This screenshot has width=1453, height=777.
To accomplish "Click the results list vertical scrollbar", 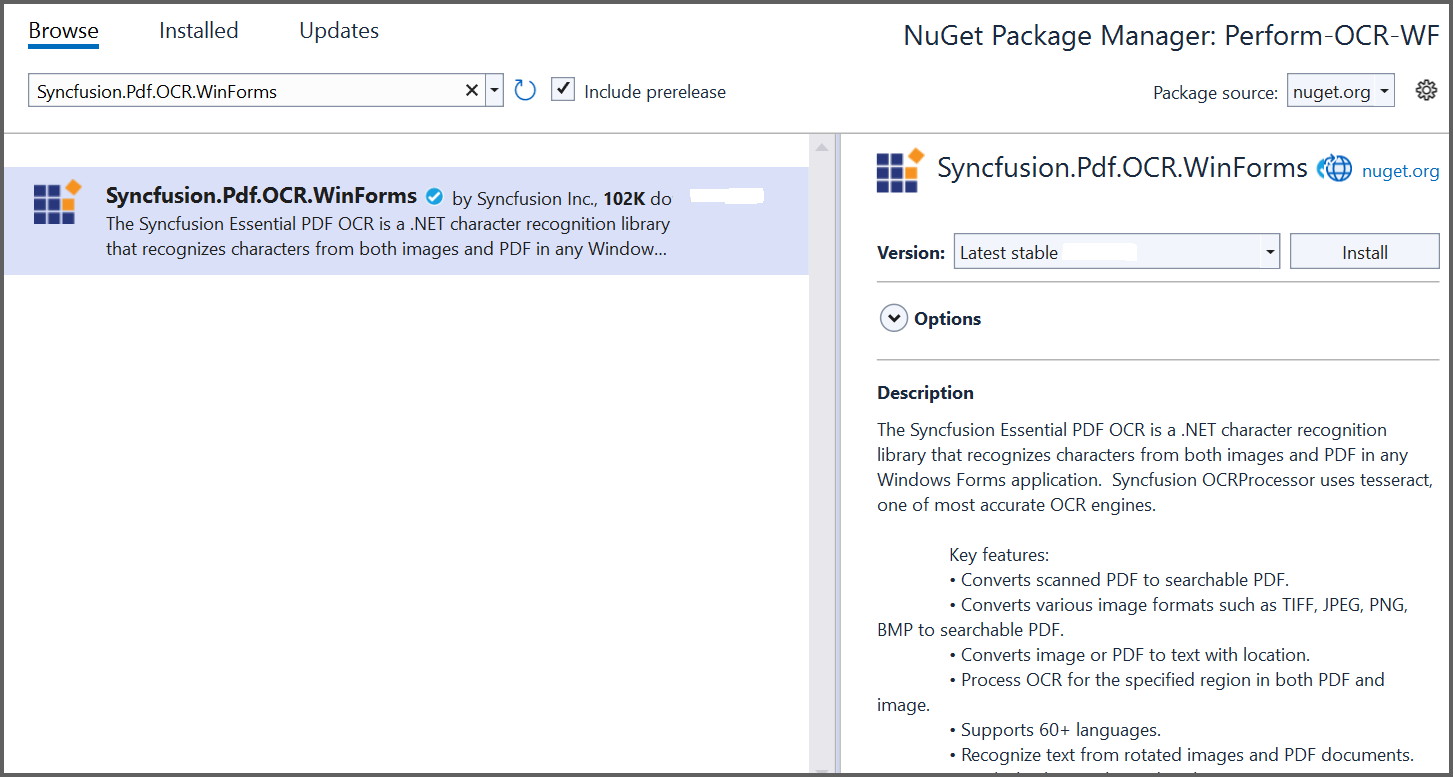I will (x=822, y=455).
